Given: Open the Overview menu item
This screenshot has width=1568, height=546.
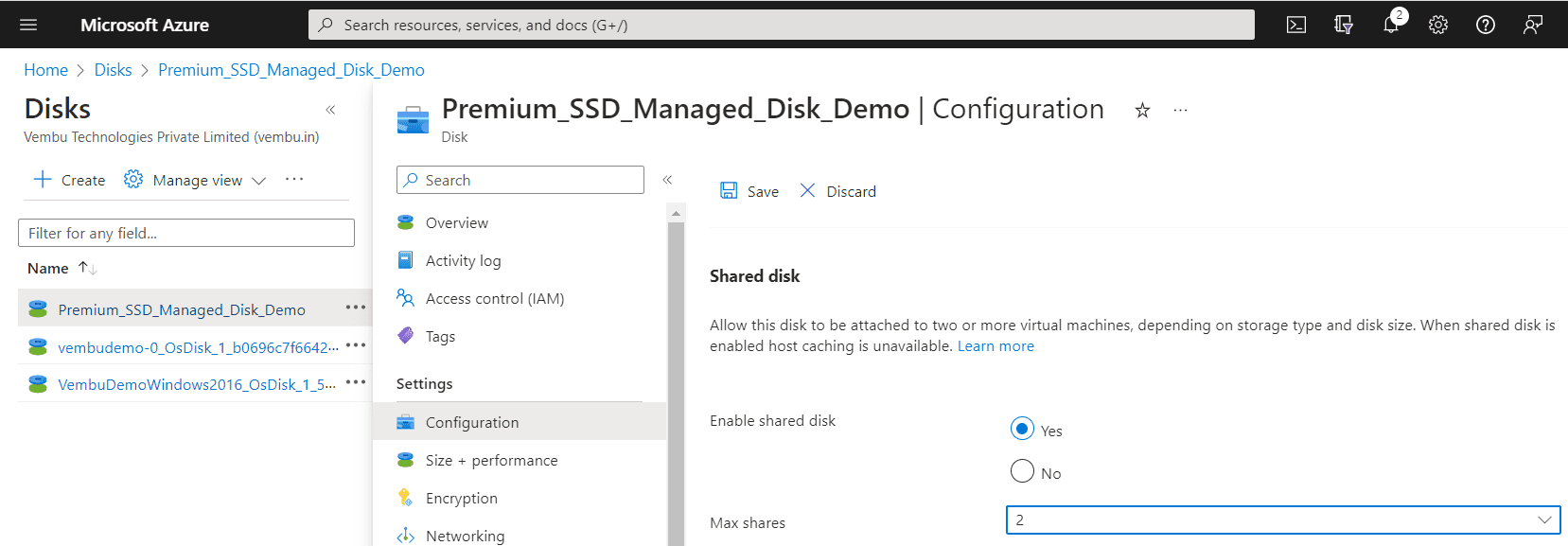Looking at the screenshot, I should [457, 223].
